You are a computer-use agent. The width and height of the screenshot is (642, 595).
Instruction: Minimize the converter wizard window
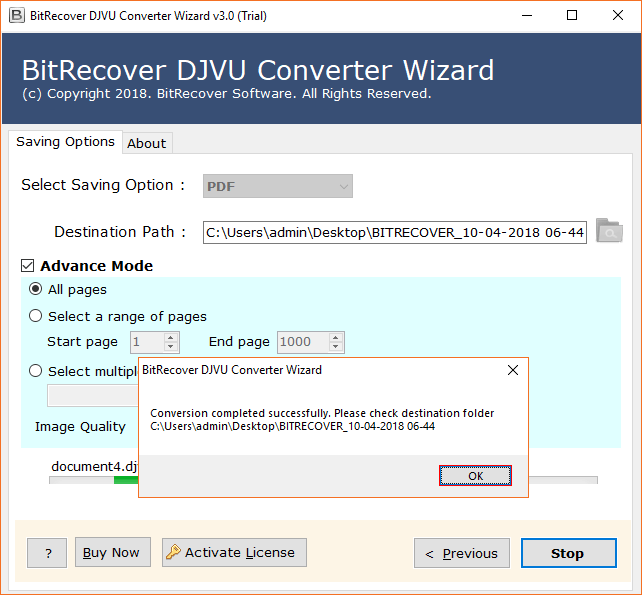(x=527, y=16)
